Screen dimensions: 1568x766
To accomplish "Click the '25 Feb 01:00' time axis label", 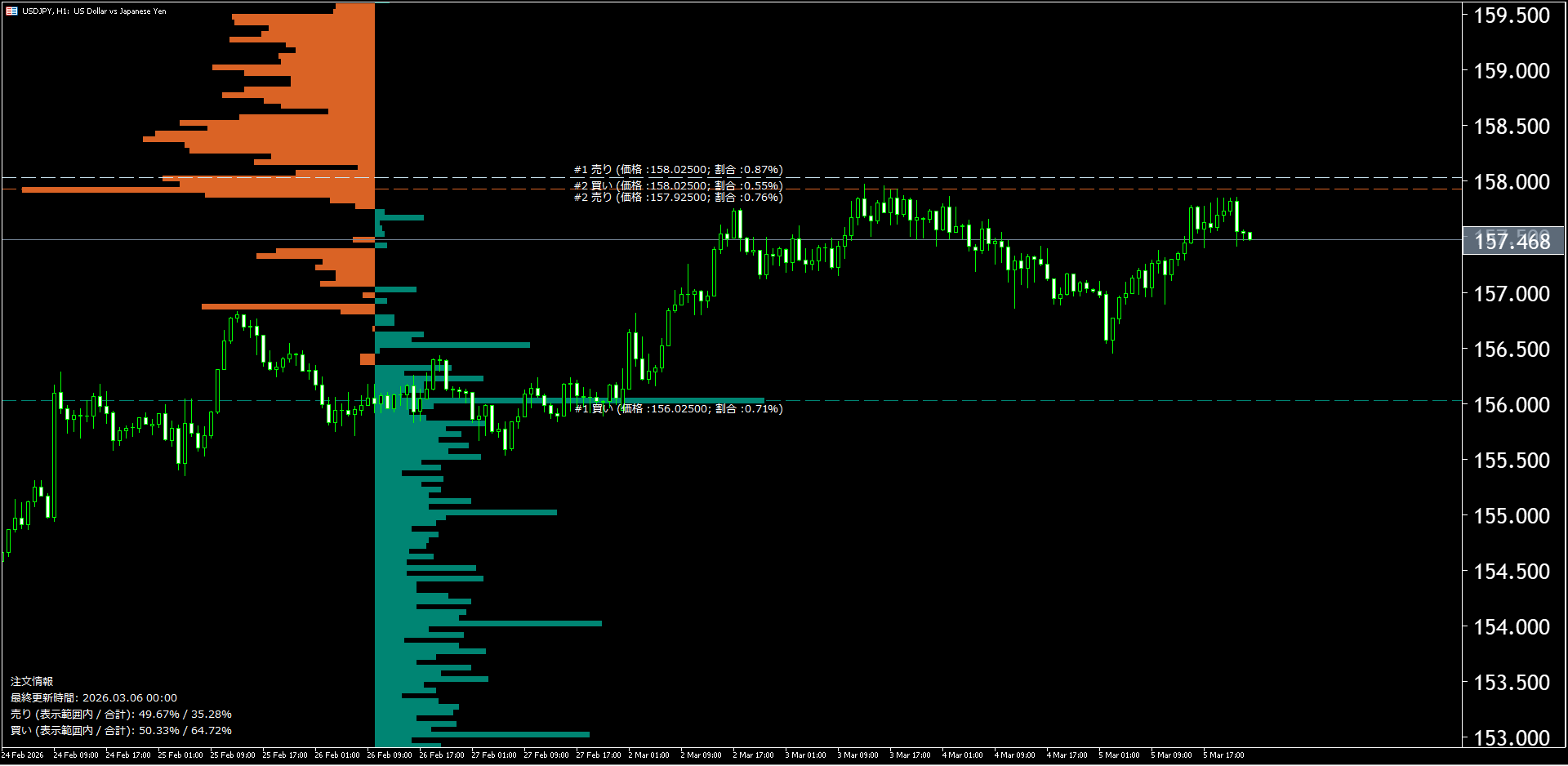I will click(180, 755).
